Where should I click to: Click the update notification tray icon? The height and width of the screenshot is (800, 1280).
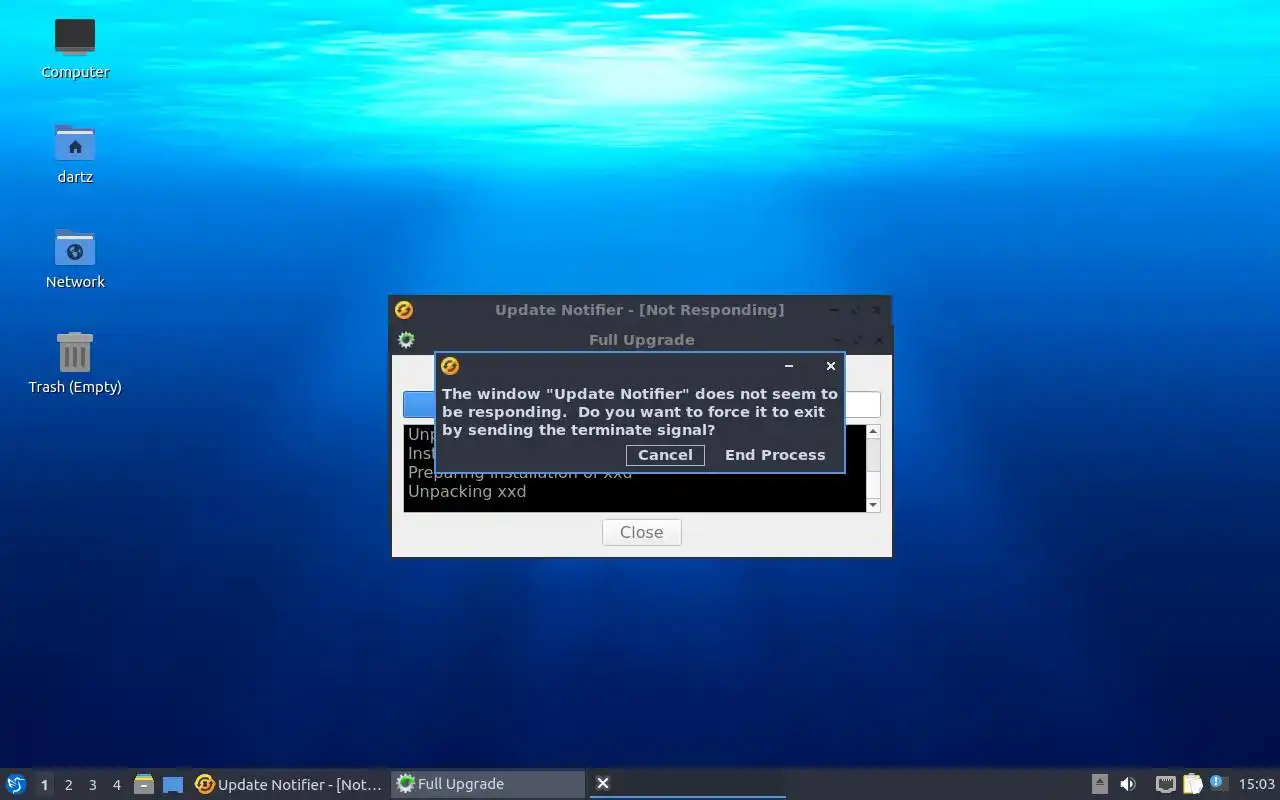pos(1217,783)
